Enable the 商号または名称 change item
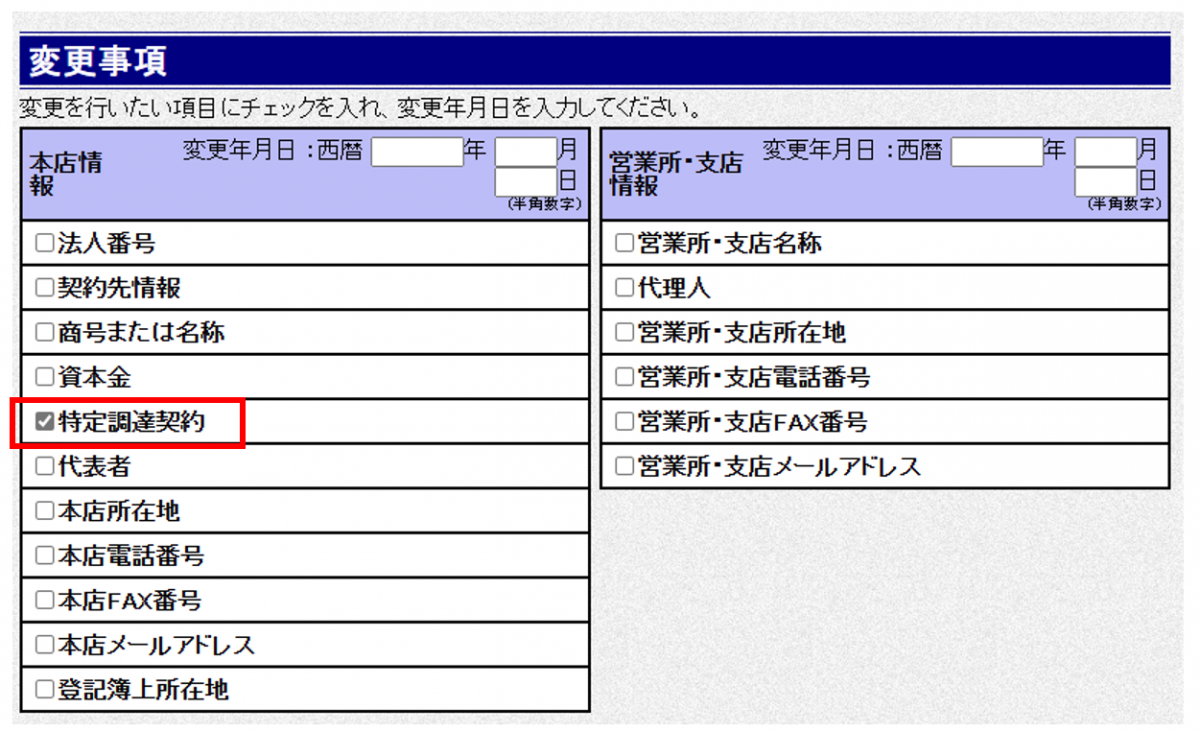The height and width of the screenshot is (732, 1200). 42,331
